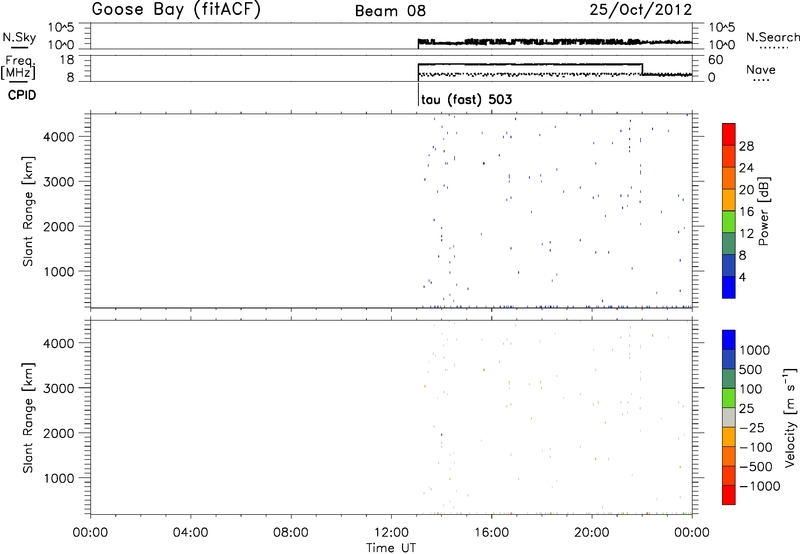
Task: Click Velocity colorbar green segment between 25 and 100
Action: pyautogui.click(x=729, y=398)
